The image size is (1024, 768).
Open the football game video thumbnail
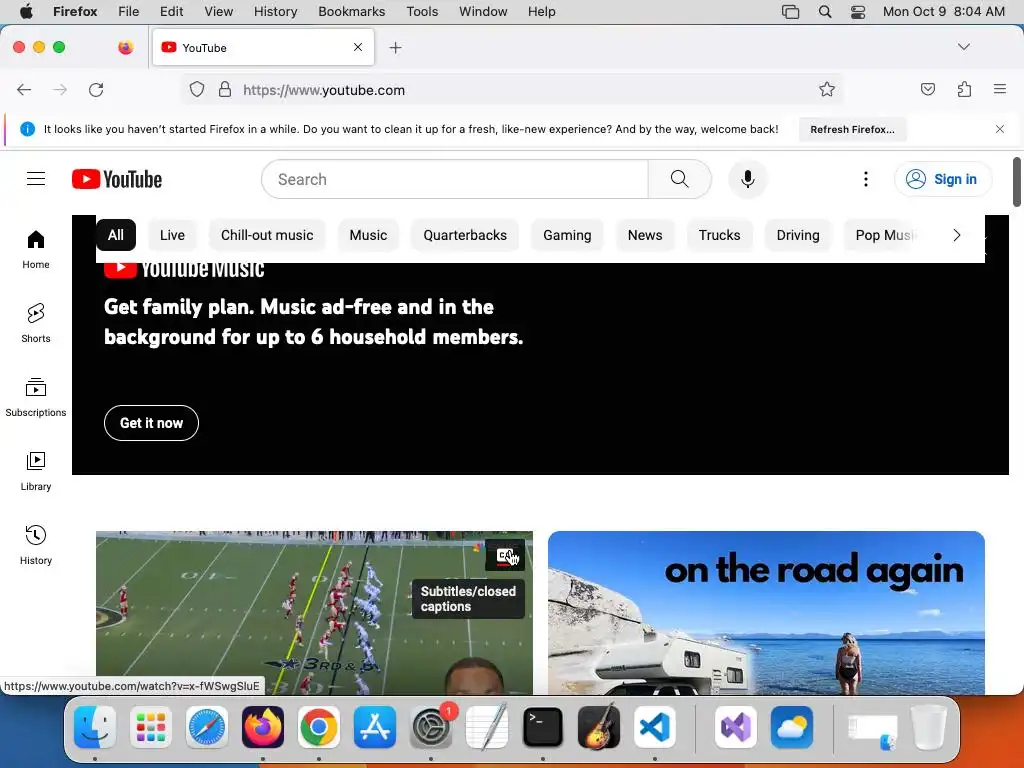click(314, 613)
